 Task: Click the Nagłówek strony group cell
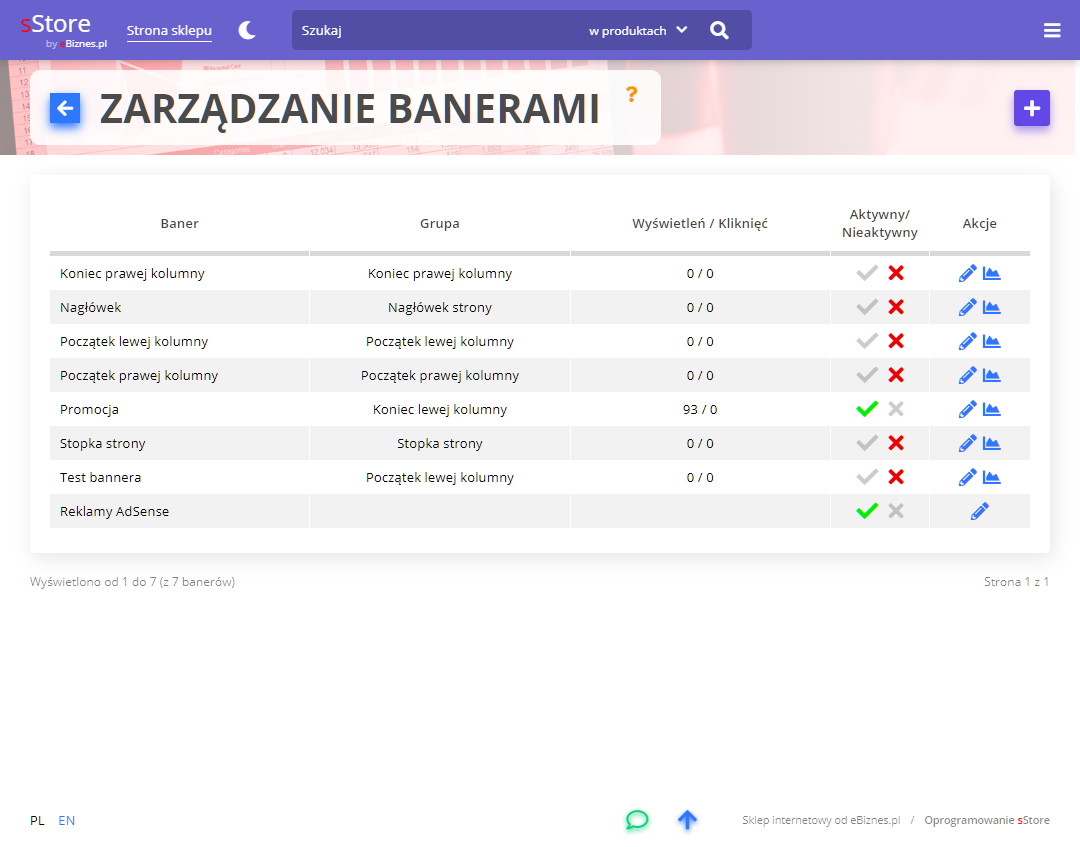coord(439,307)
